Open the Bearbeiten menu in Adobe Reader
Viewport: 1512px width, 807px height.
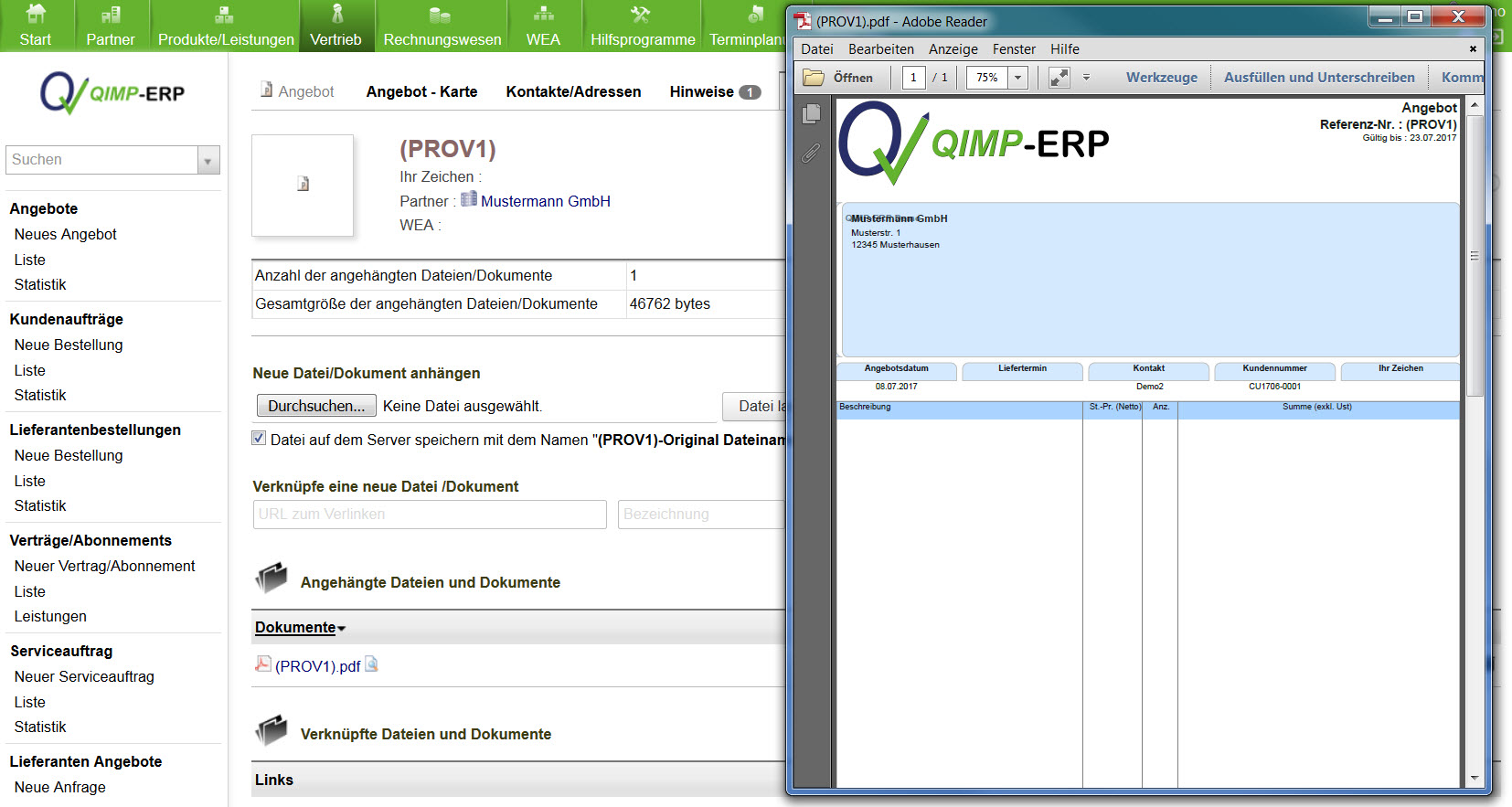(880, 49)
